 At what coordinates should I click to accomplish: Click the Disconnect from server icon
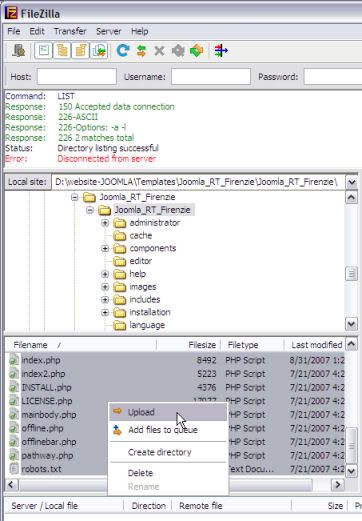[x=178, y=51]
